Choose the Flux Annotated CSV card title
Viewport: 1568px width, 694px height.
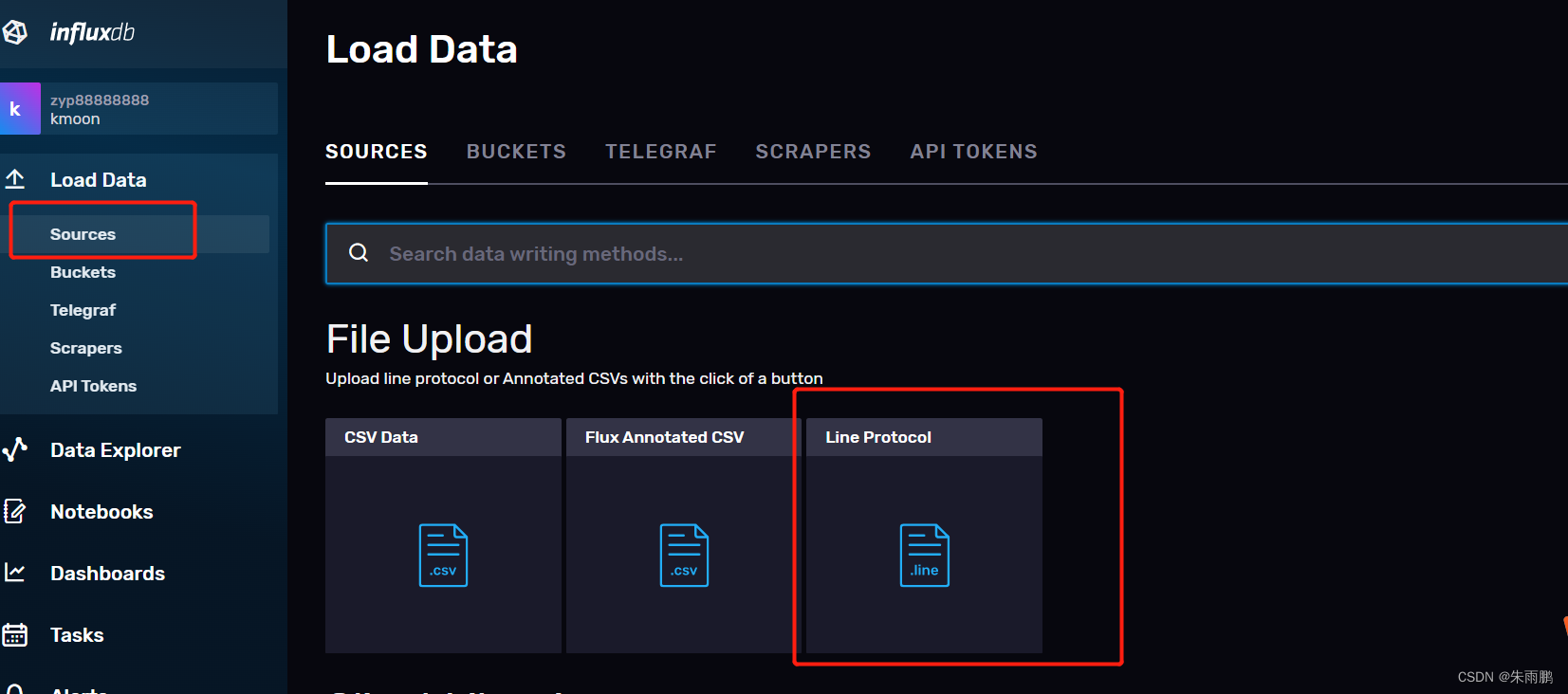pos(664,437)
